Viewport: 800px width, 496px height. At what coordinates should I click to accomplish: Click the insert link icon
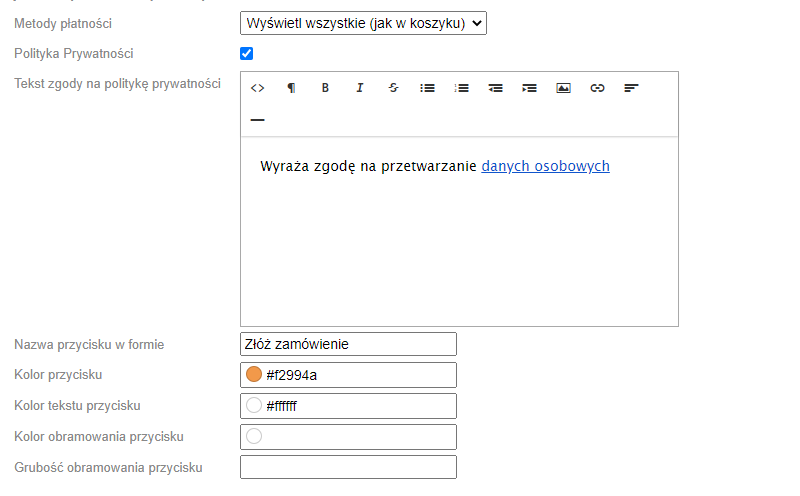click(x=597, y=88)
